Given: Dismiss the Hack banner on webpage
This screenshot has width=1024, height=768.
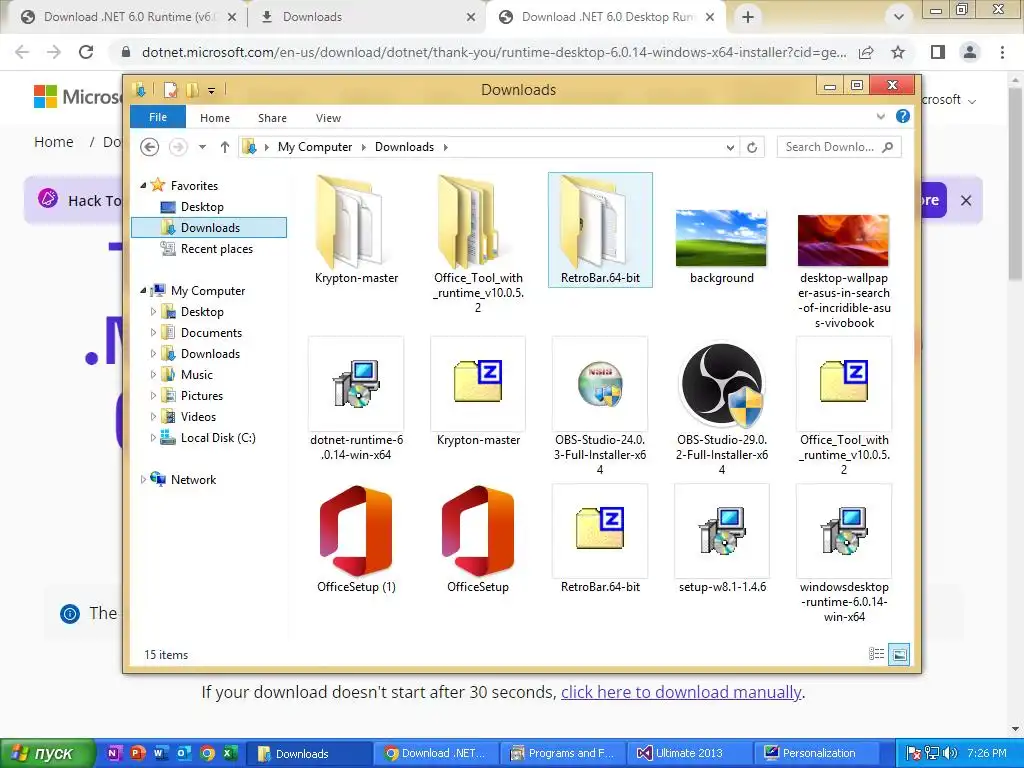Looking at the screenshot, I should click(x=966, y=200).
